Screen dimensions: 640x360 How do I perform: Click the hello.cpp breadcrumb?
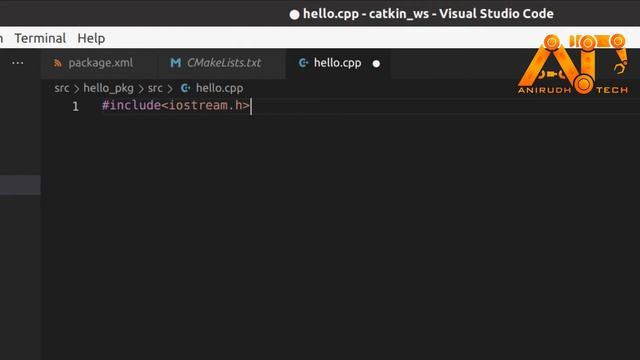coord(219,88)
